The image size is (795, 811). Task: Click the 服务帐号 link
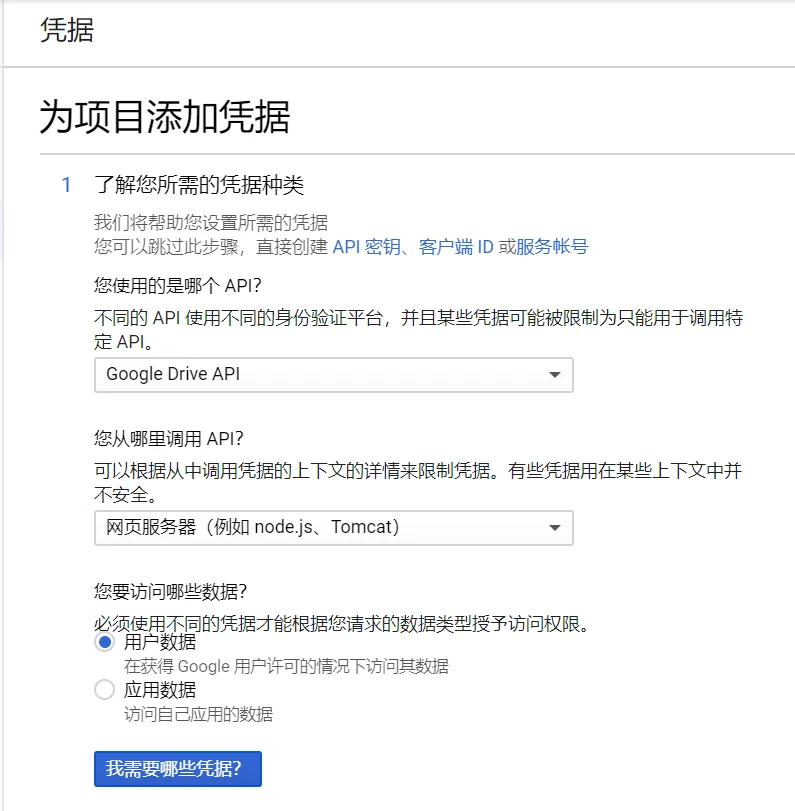552,247
